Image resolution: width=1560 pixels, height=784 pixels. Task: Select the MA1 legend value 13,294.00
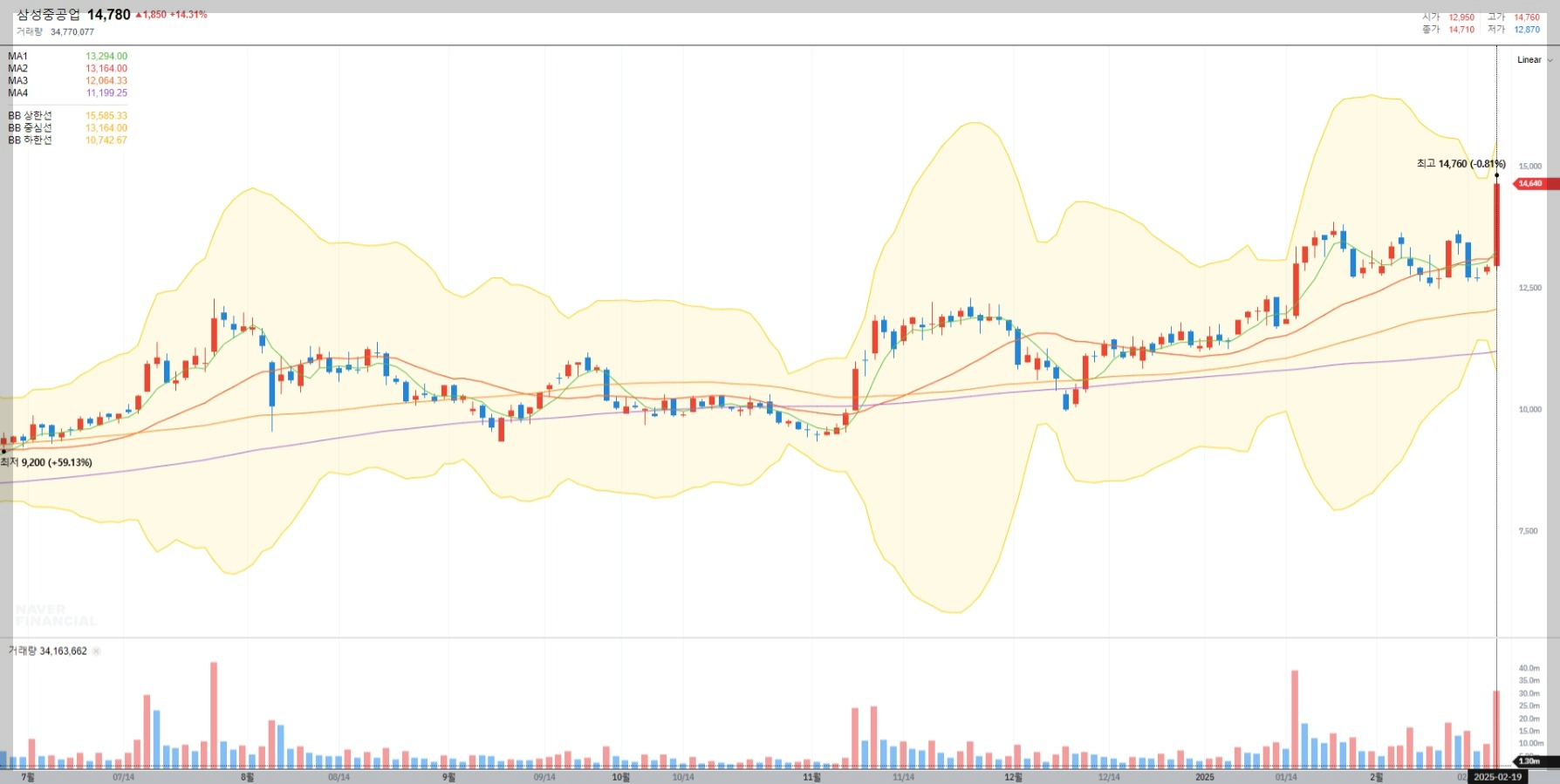click(106, 57)
